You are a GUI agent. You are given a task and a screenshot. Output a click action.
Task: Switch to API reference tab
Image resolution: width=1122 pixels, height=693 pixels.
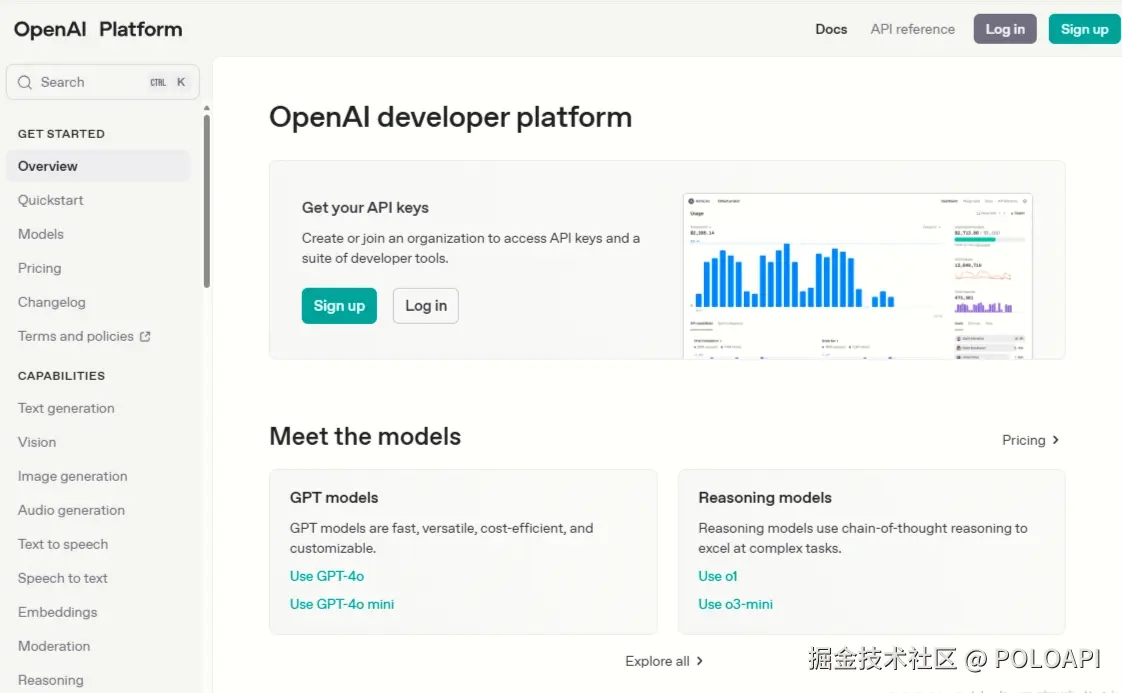[x=912, y=29]
